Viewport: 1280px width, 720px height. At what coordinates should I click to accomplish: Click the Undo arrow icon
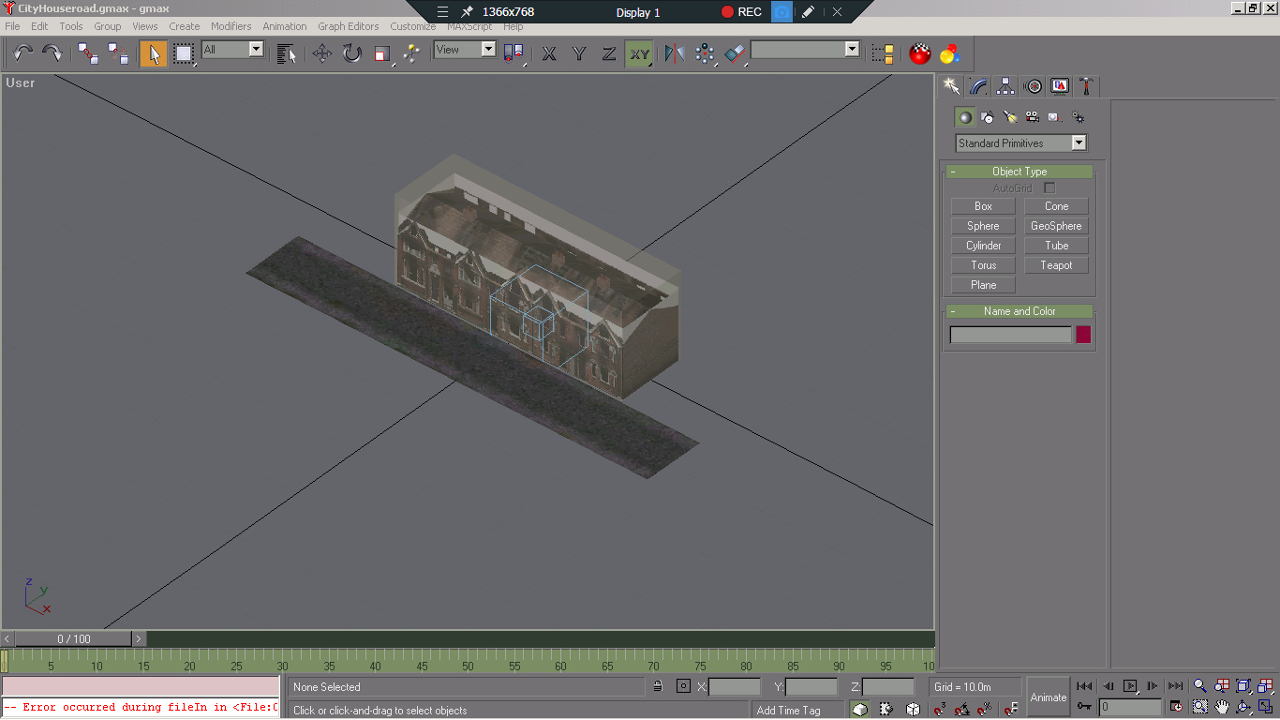[x=23, y=54]
